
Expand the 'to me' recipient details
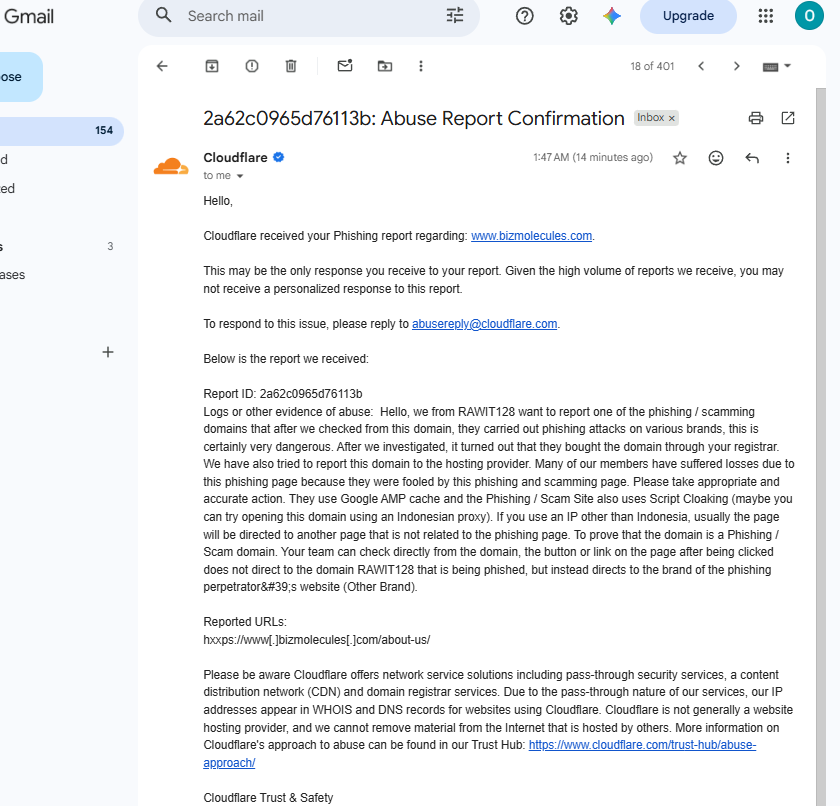point(240,176)
